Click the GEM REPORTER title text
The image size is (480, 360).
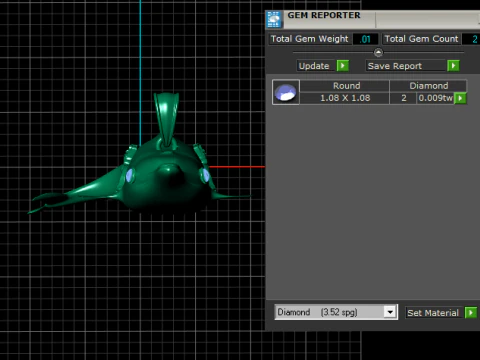(324, 15)
